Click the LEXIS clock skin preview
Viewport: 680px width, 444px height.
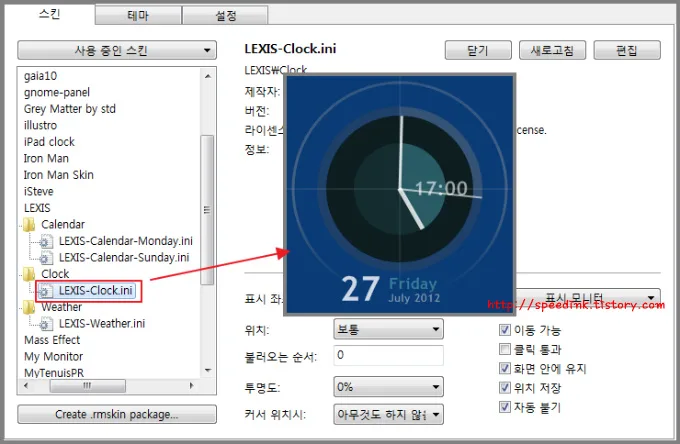click(x=399, y=194)
